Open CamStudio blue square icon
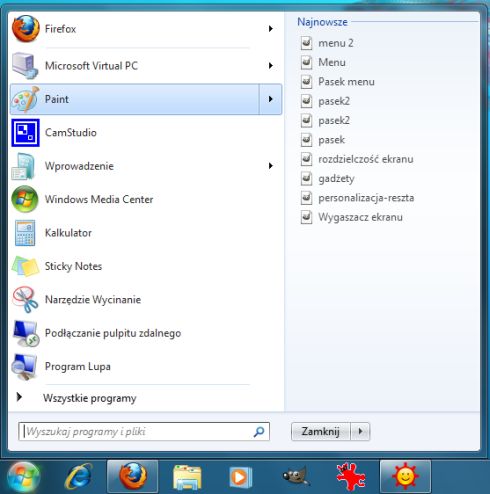This screenshot has height=494, width=490. (x=25, y=133)
